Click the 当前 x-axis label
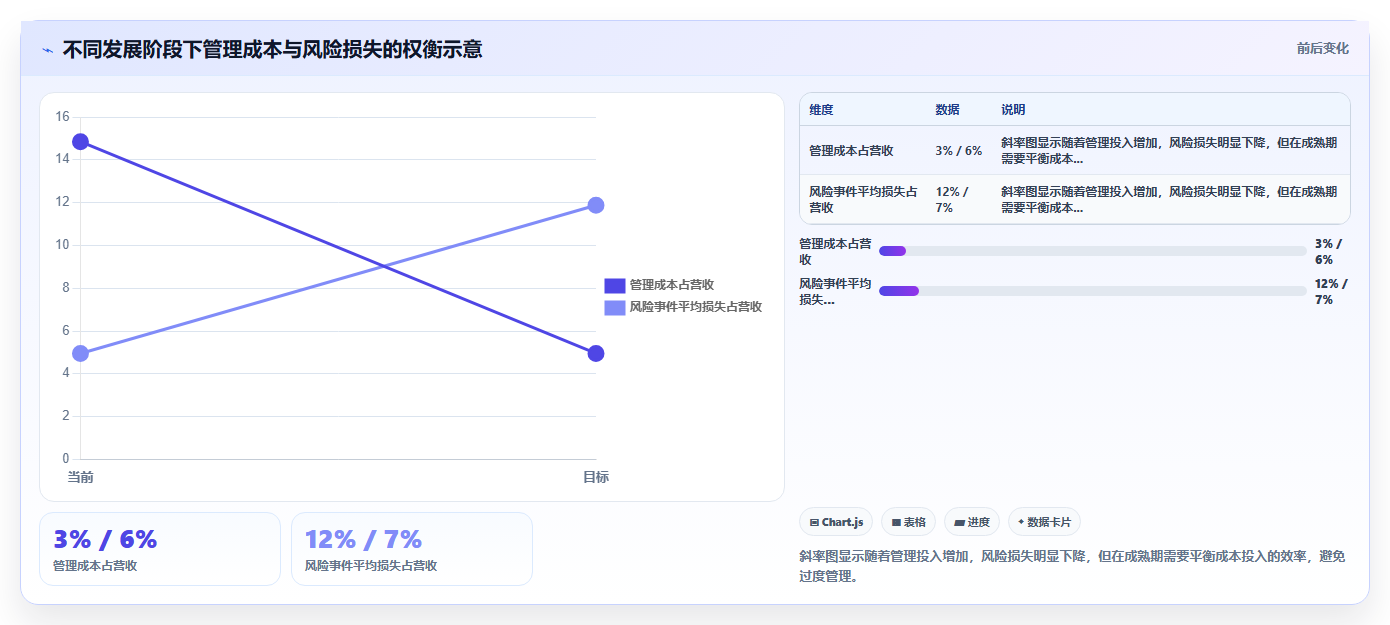The width and height of the screenshot is (1390, 625). tap(81, 478)
